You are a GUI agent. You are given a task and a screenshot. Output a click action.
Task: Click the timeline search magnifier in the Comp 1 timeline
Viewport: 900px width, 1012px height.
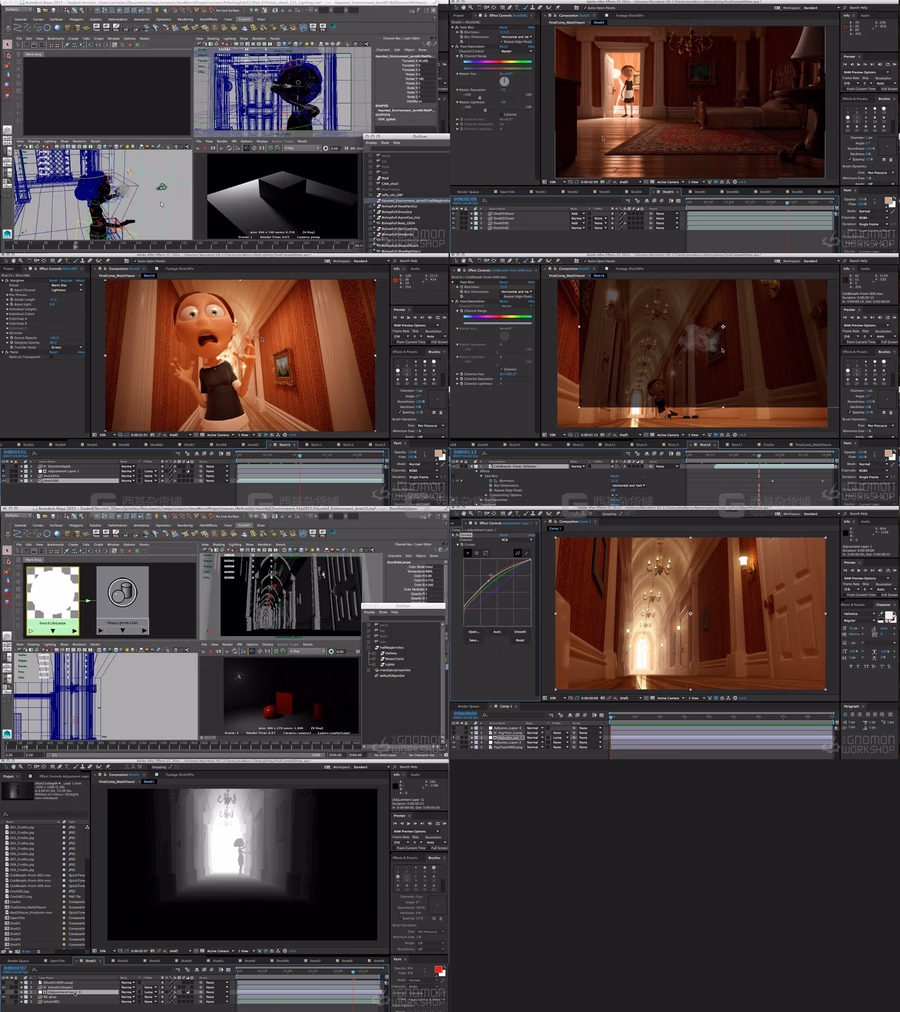[x=485, y=715]
